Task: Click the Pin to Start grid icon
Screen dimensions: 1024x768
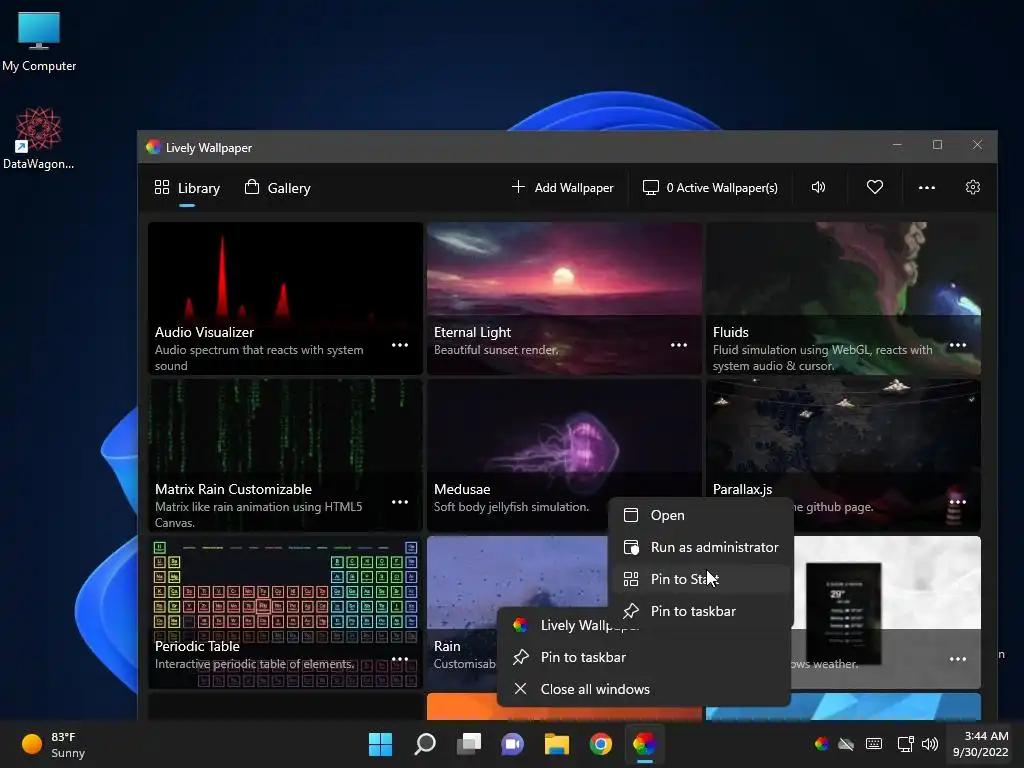Action: [631, 579]
